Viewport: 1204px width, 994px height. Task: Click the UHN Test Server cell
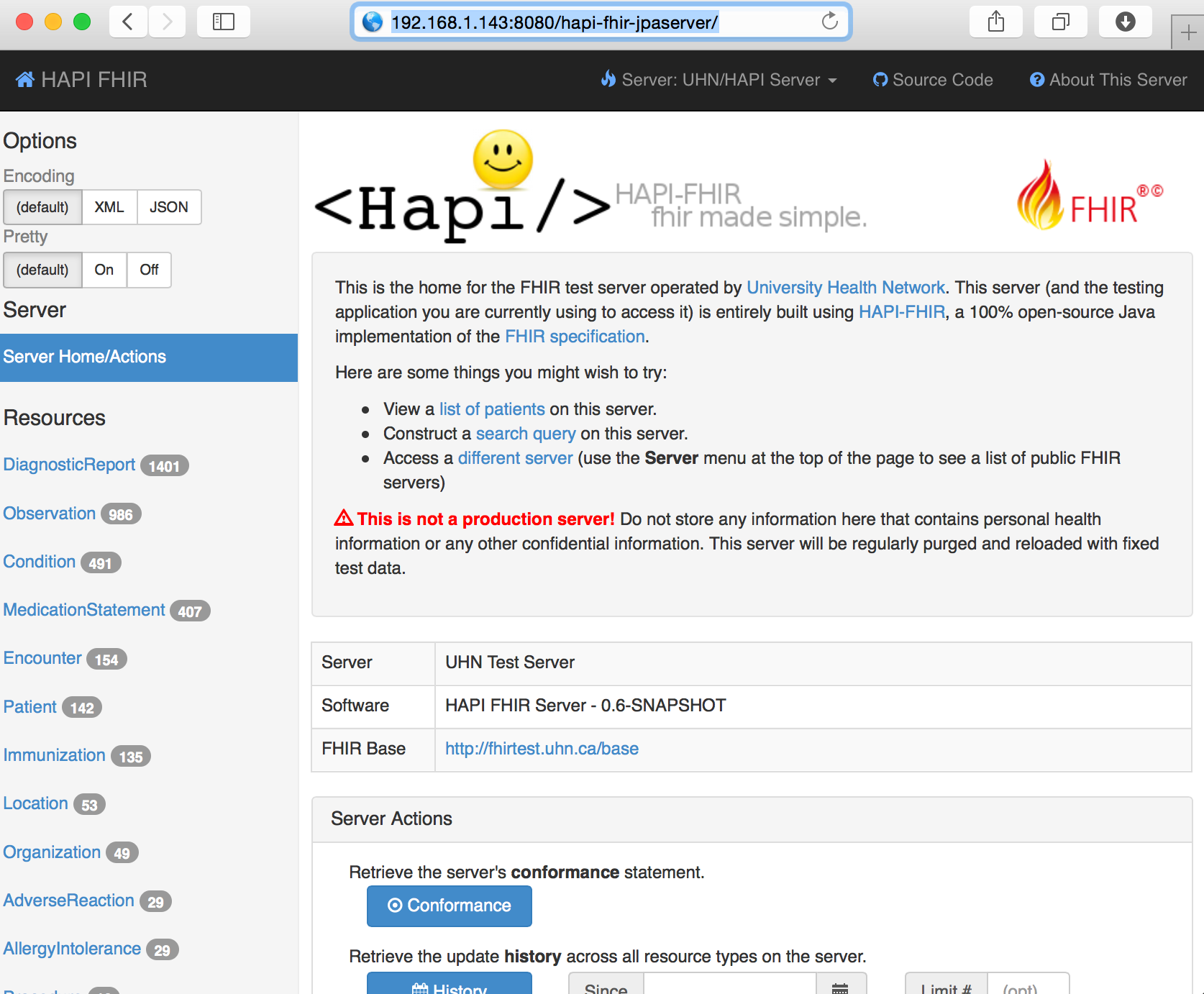813,663
